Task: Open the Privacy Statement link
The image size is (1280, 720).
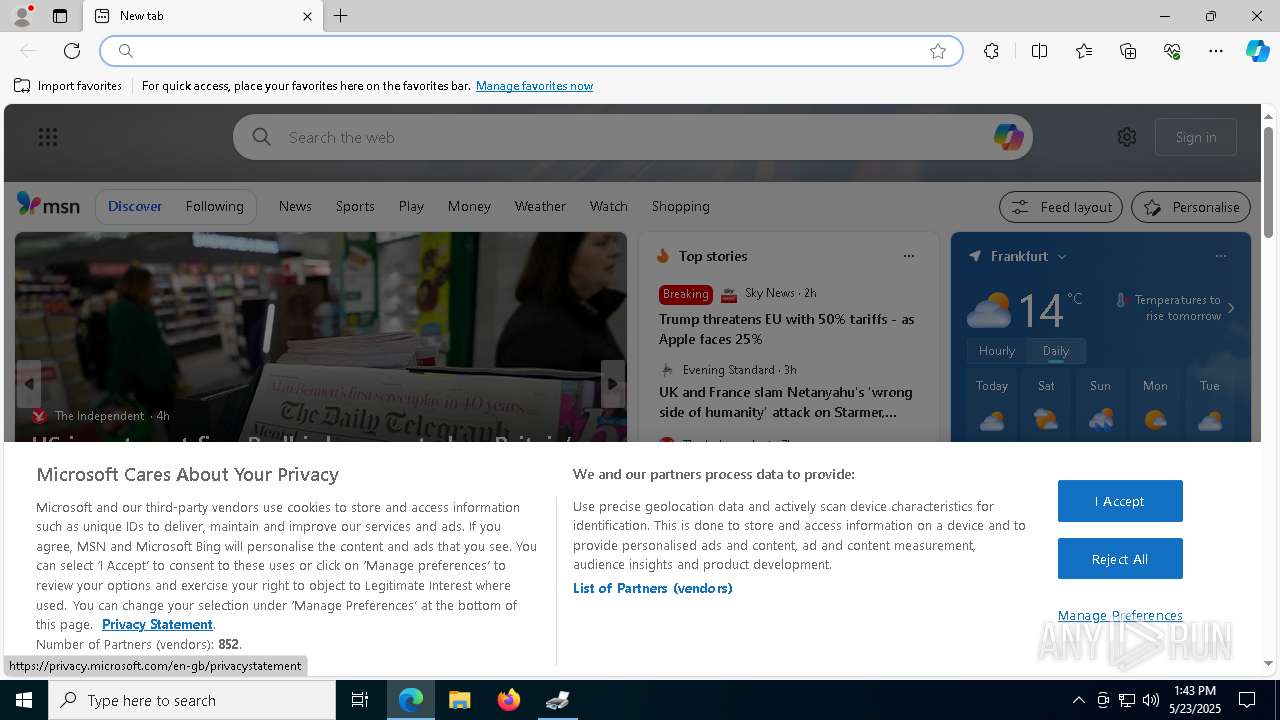Action: pyautogui.click(x=157, y=624)
